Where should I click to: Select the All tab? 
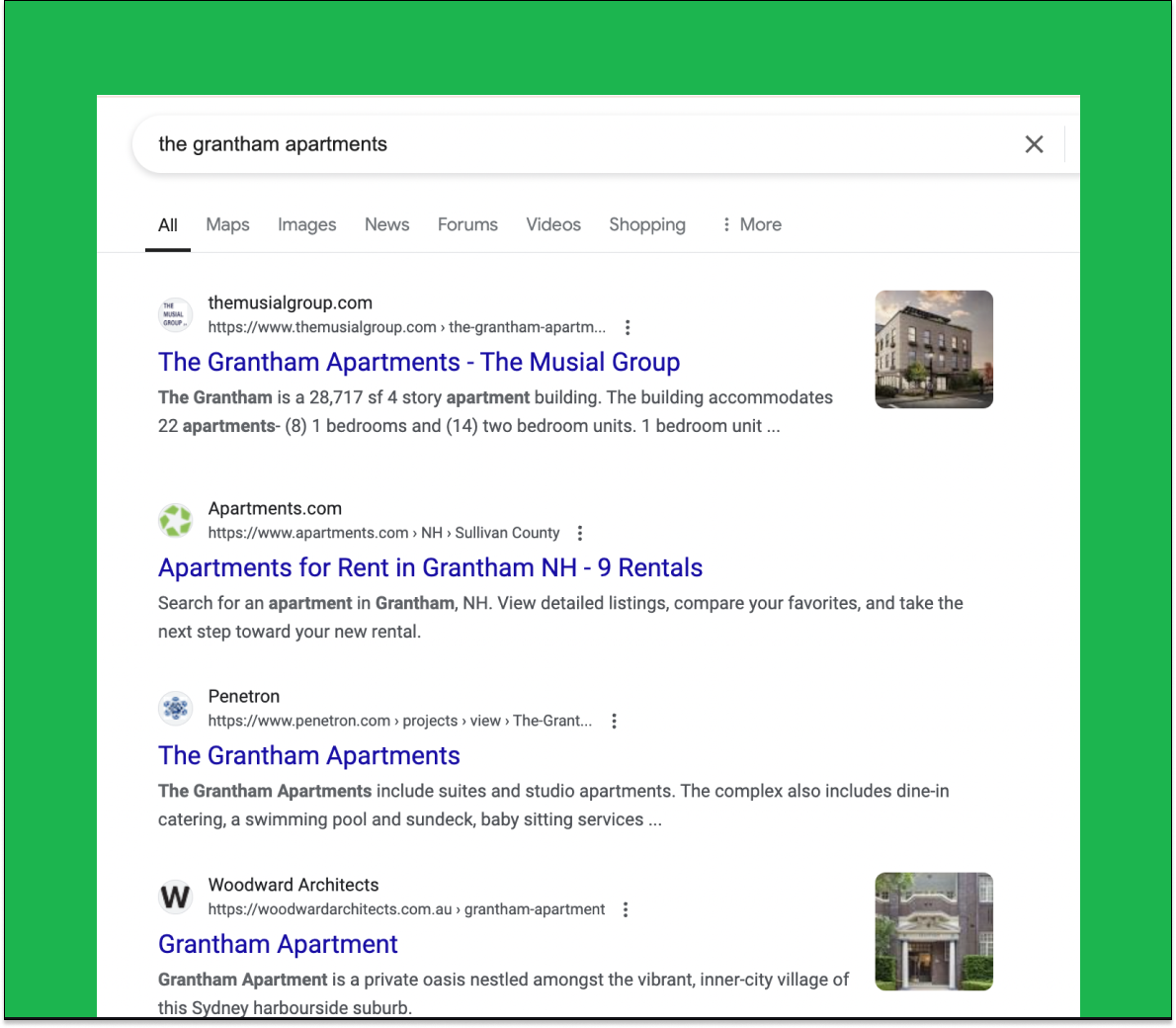tap(167, 225)
